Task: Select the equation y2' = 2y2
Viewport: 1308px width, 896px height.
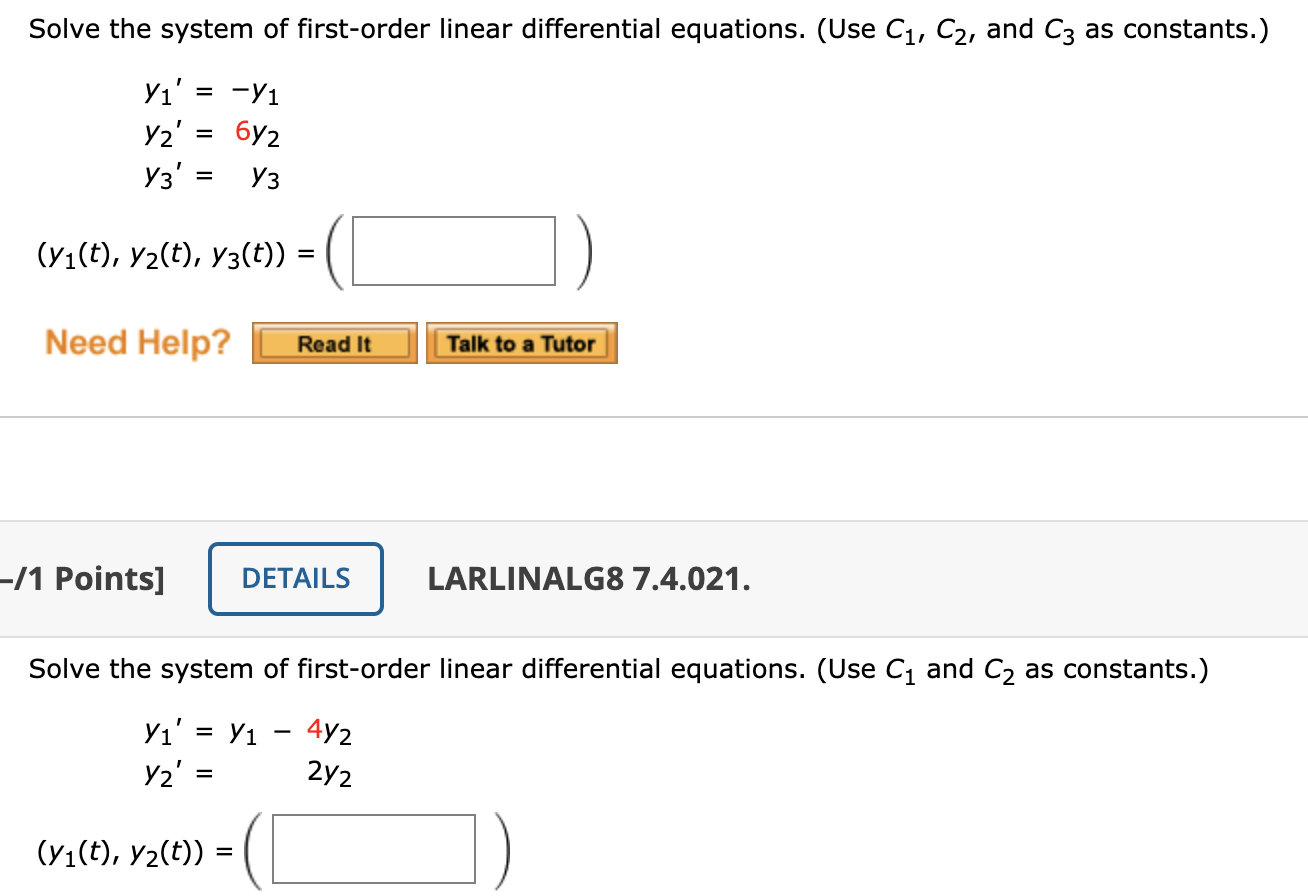Action: coord(248,773)
